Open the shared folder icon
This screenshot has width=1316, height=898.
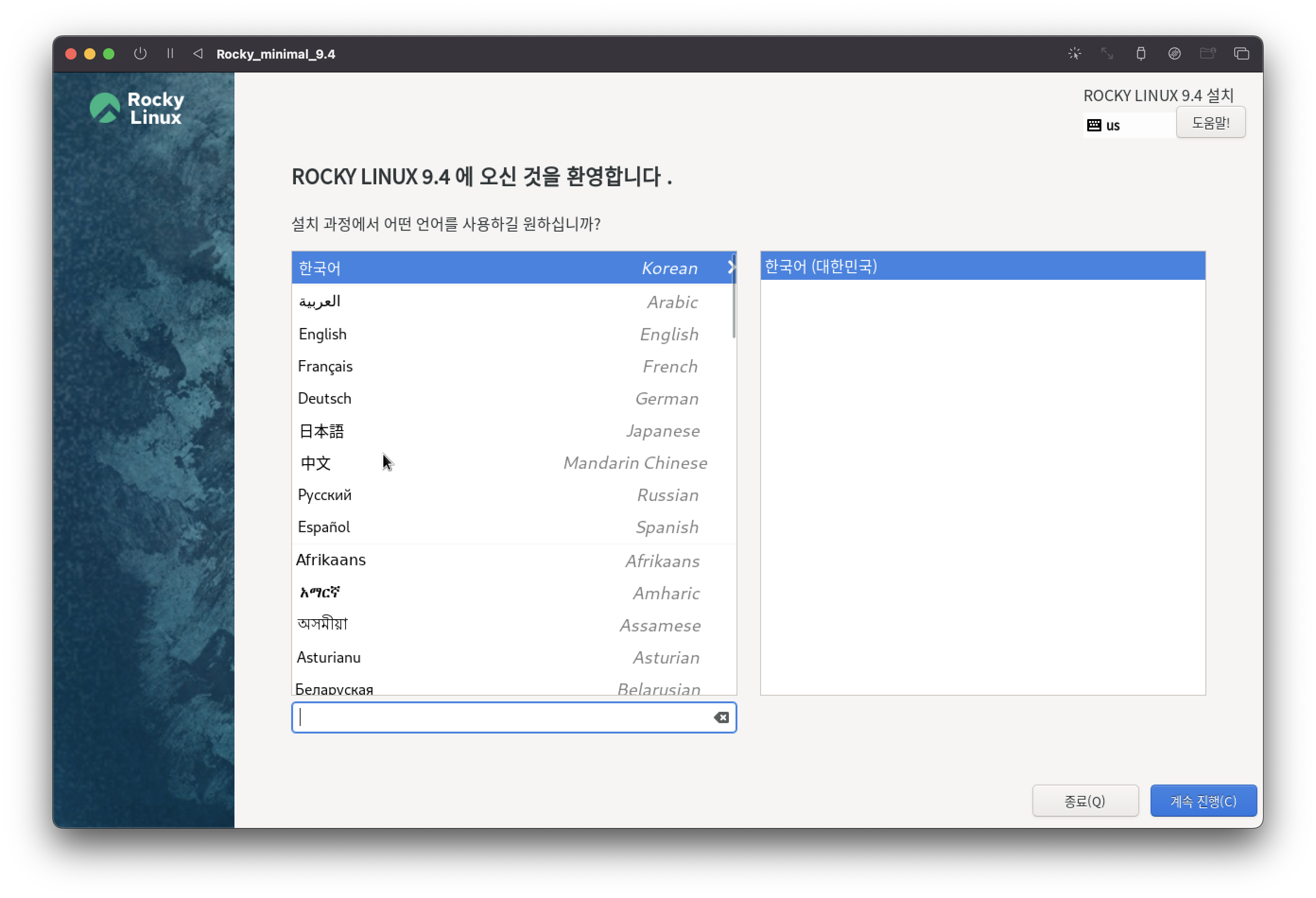click(1208, 54)
